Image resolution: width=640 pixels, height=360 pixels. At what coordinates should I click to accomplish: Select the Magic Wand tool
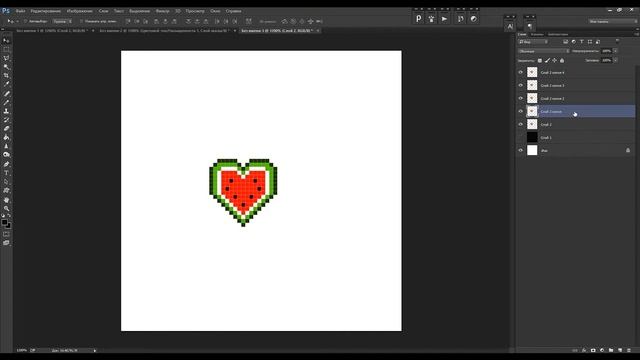[x=6, y=67]
